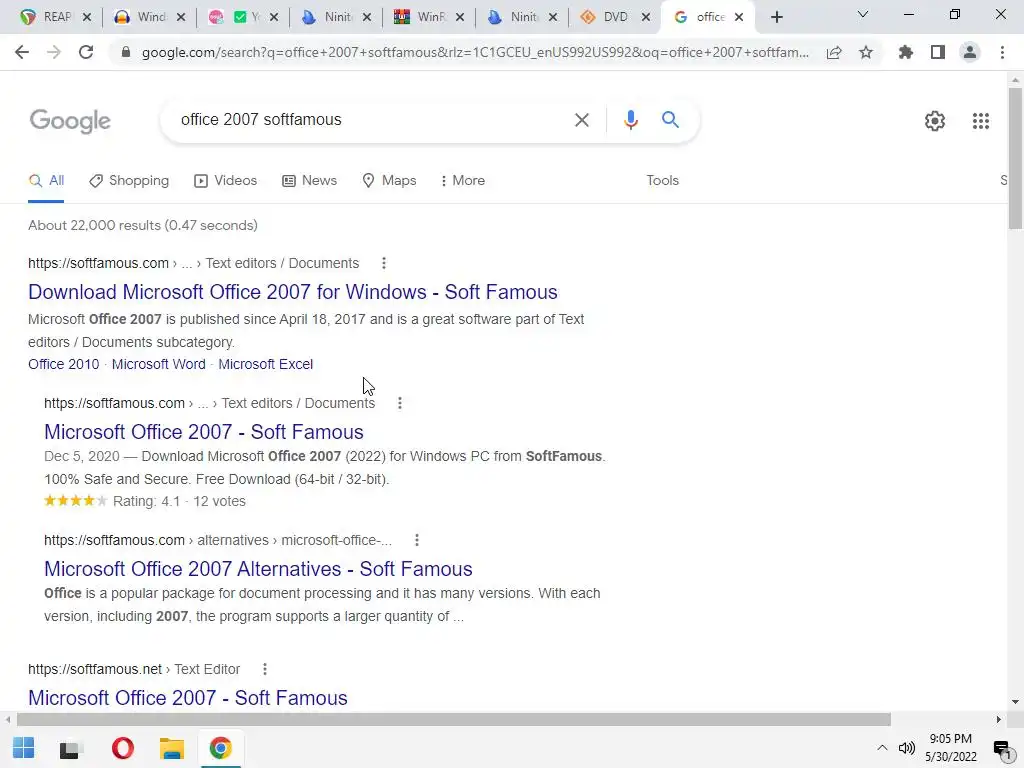
Task: Open Microsoft Office 2007 Alternatives link
Action: (x=258, y=569)
